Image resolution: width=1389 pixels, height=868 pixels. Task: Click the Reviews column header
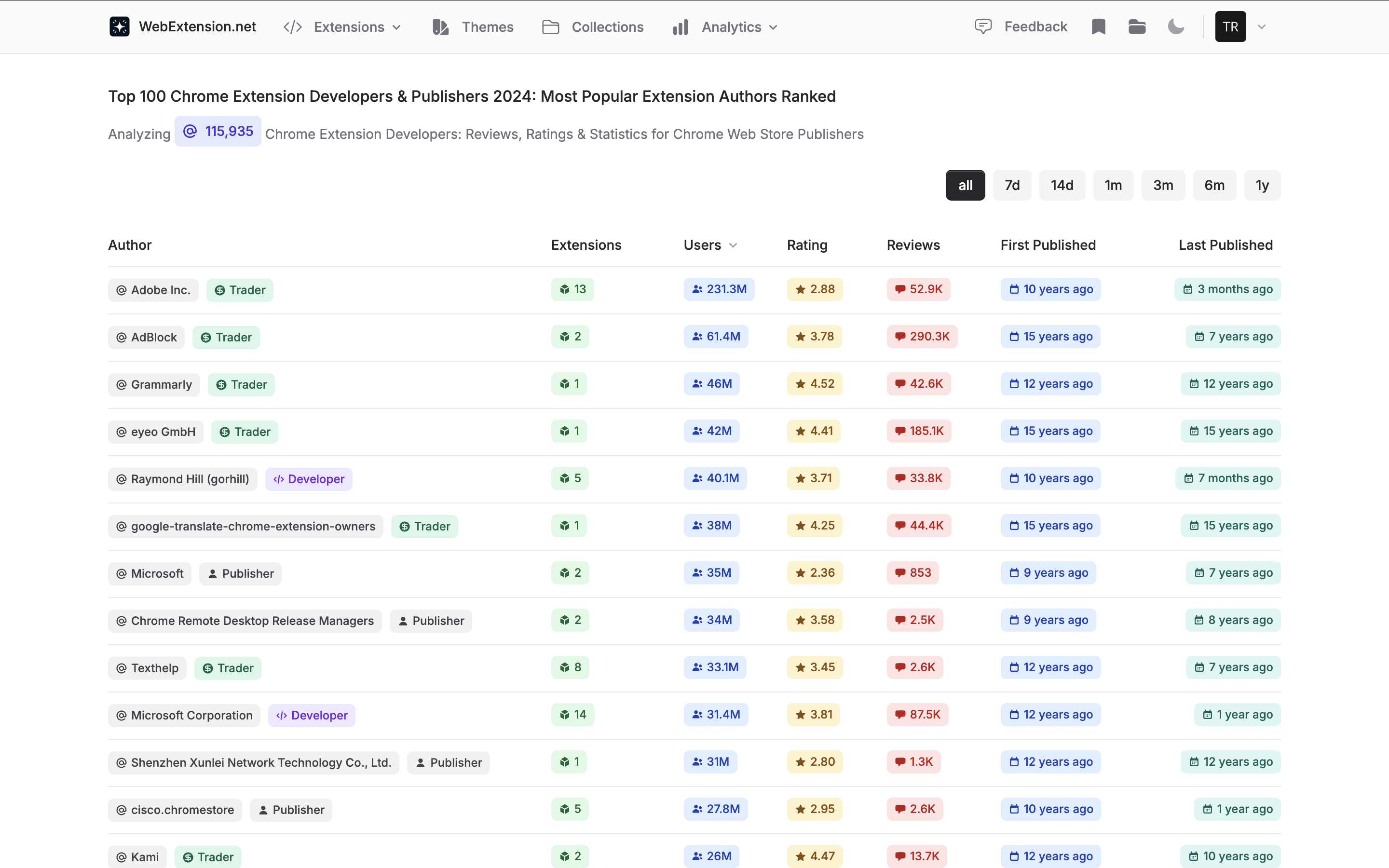click(x=913, y=245)
